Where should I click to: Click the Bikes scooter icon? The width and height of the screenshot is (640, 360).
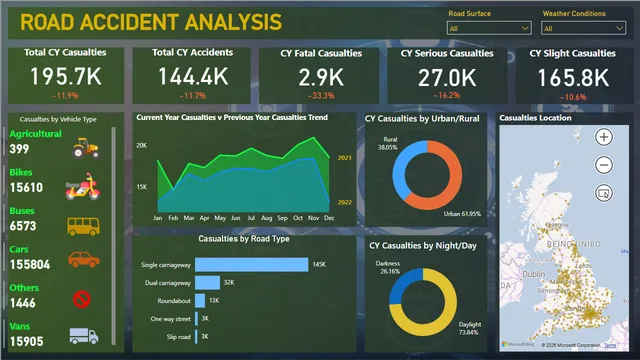[83, 187]
